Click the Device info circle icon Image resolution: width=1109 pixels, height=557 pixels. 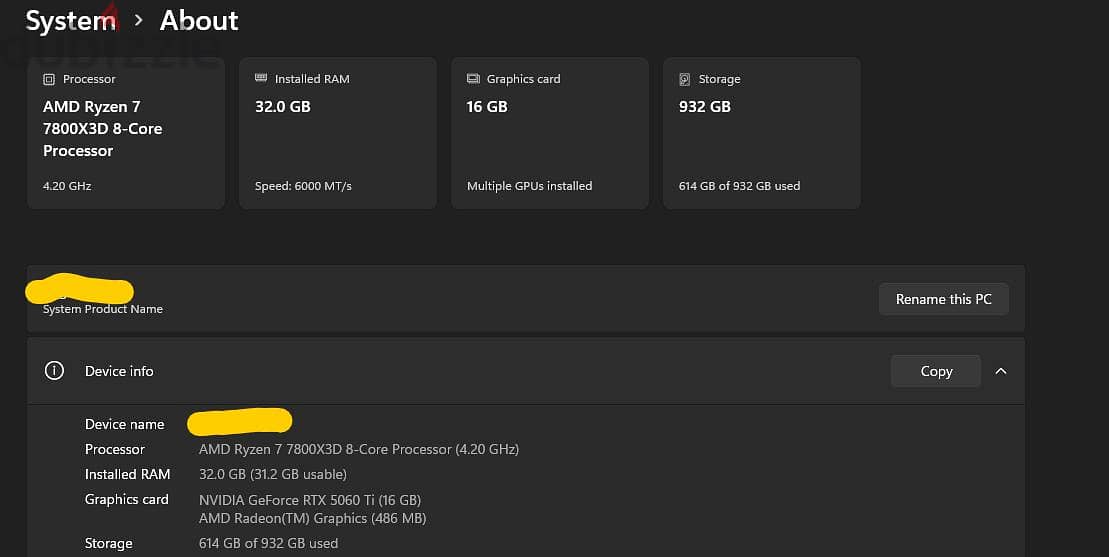(x=54, y=370)
